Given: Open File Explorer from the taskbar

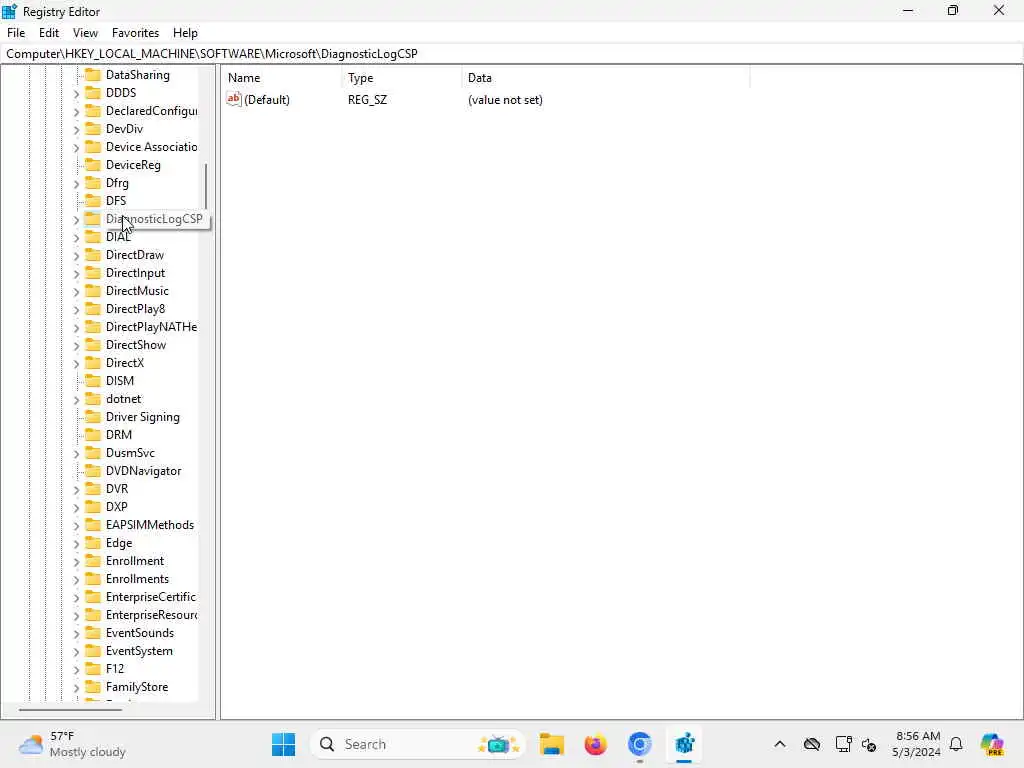Looking at the screenshot, I should tap(552, 744).
